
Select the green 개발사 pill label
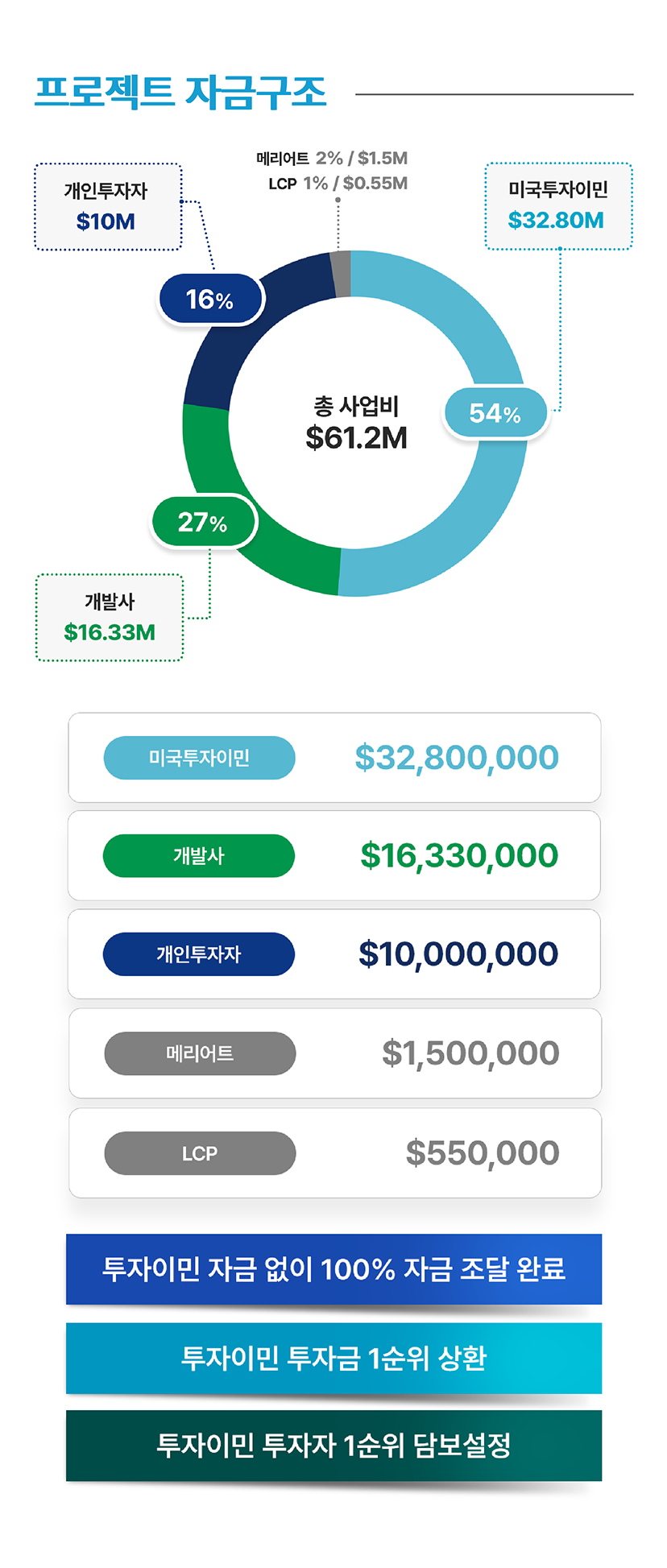(x=199, y=855)
